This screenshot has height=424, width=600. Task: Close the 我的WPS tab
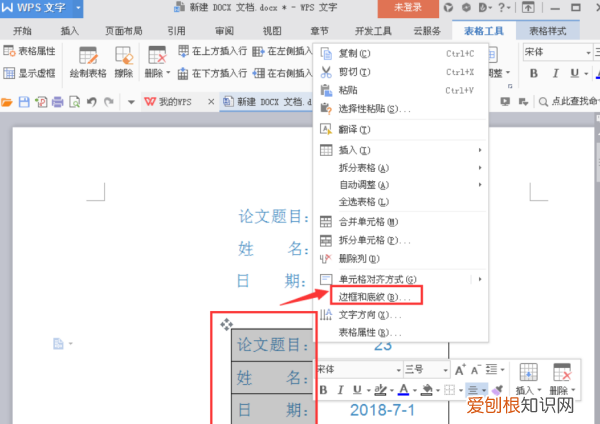tap(211, 102)
